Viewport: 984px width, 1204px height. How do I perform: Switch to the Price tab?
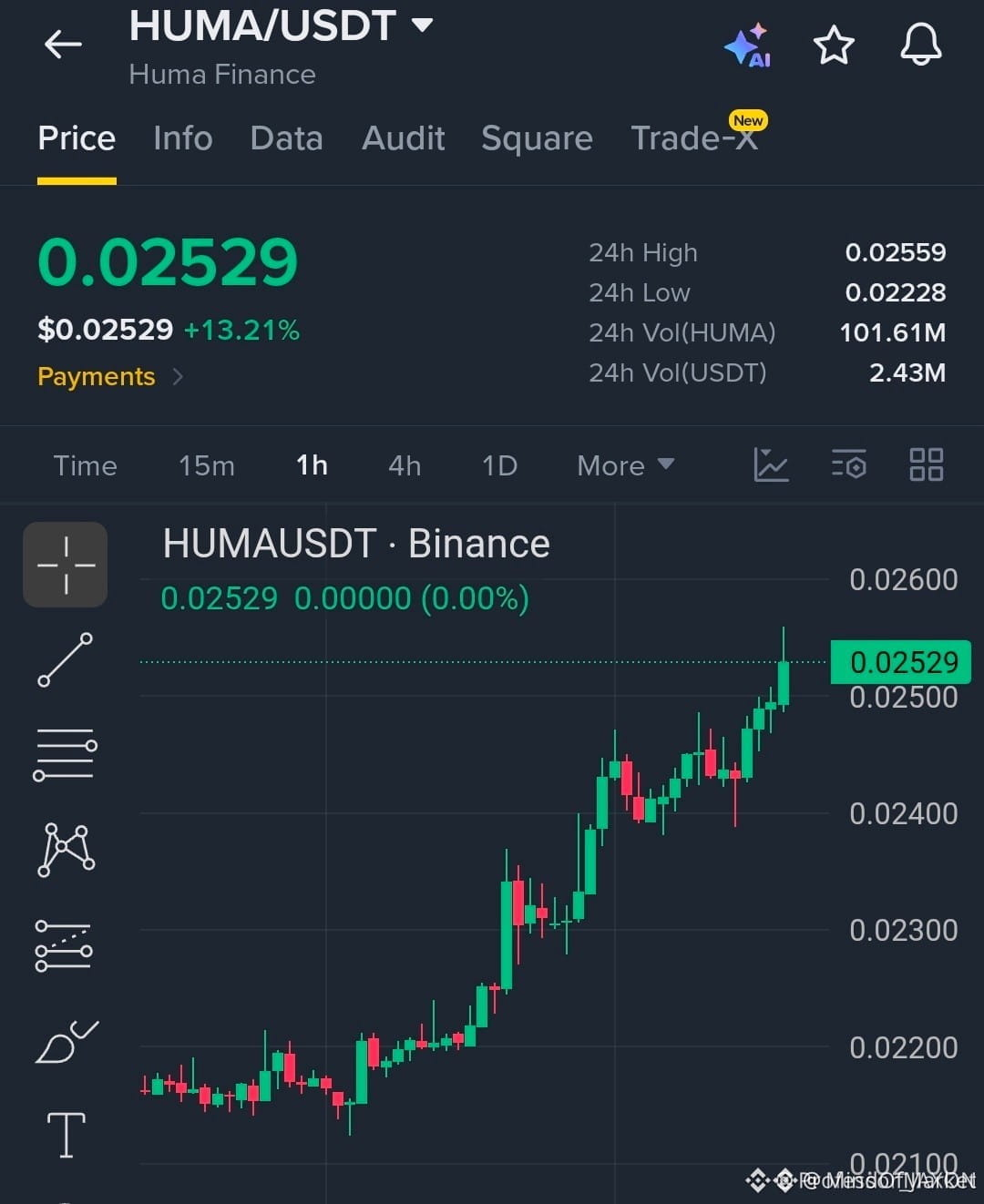click(77, 138)
